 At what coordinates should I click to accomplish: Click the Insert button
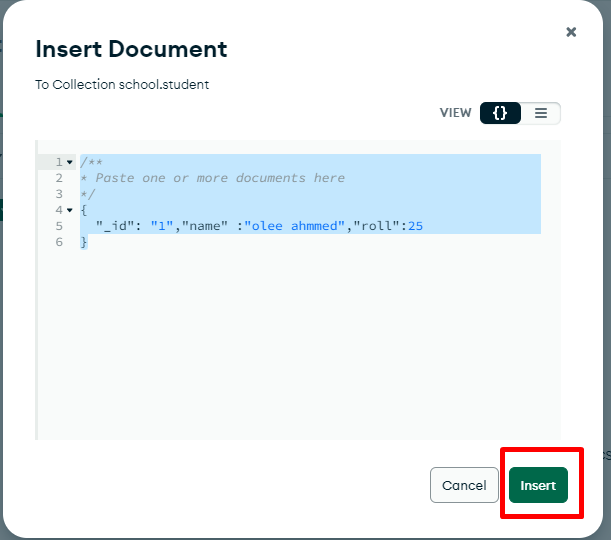pos(538,485)
